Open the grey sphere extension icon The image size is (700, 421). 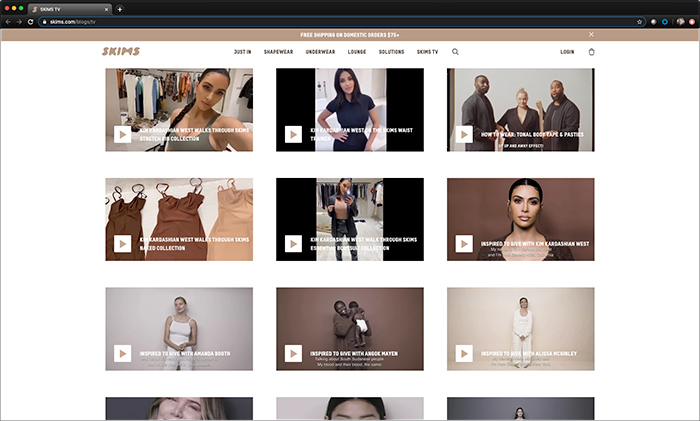654,21
